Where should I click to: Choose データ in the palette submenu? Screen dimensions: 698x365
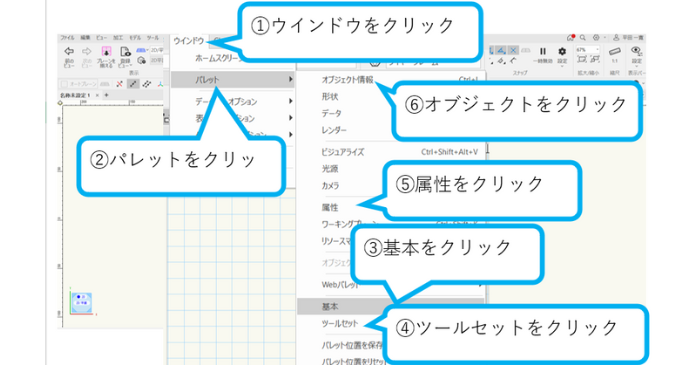pos(332,114)
